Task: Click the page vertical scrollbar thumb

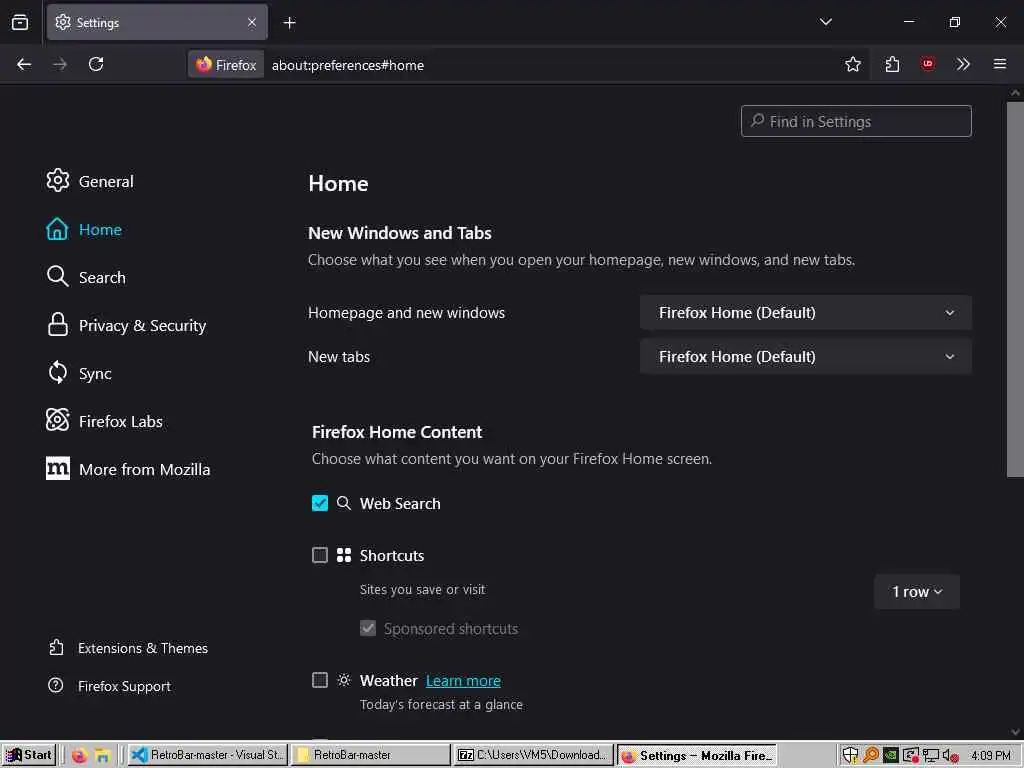Action: click(1015, 289)
